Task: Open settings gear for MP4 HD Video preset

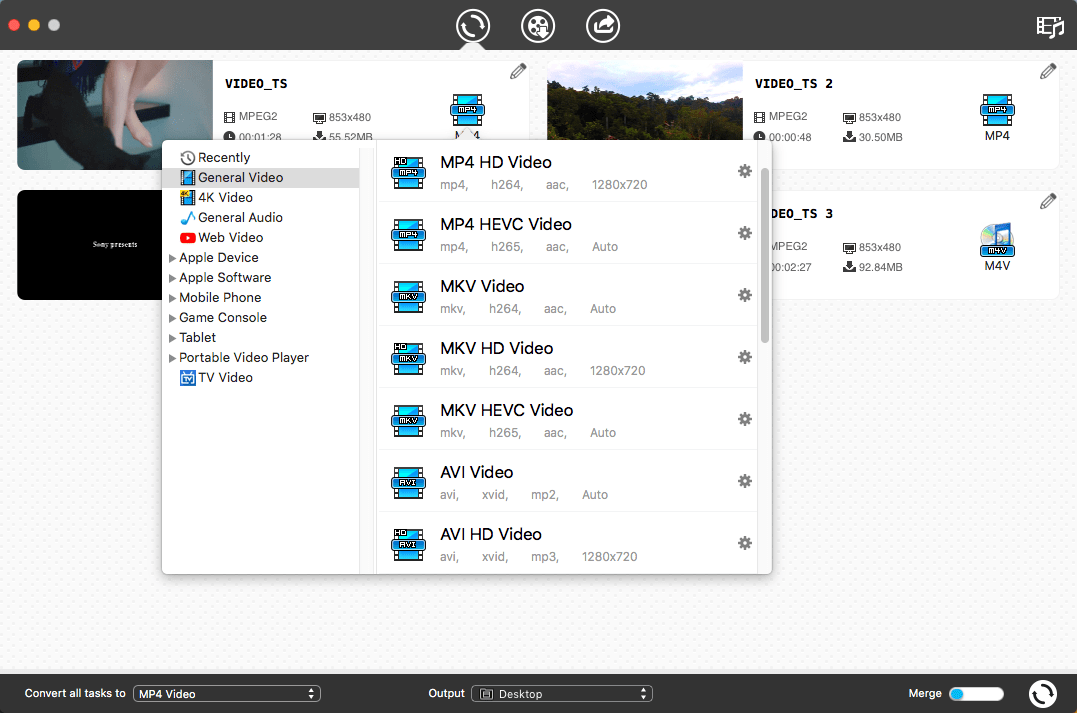Action: tap(744, 171)
